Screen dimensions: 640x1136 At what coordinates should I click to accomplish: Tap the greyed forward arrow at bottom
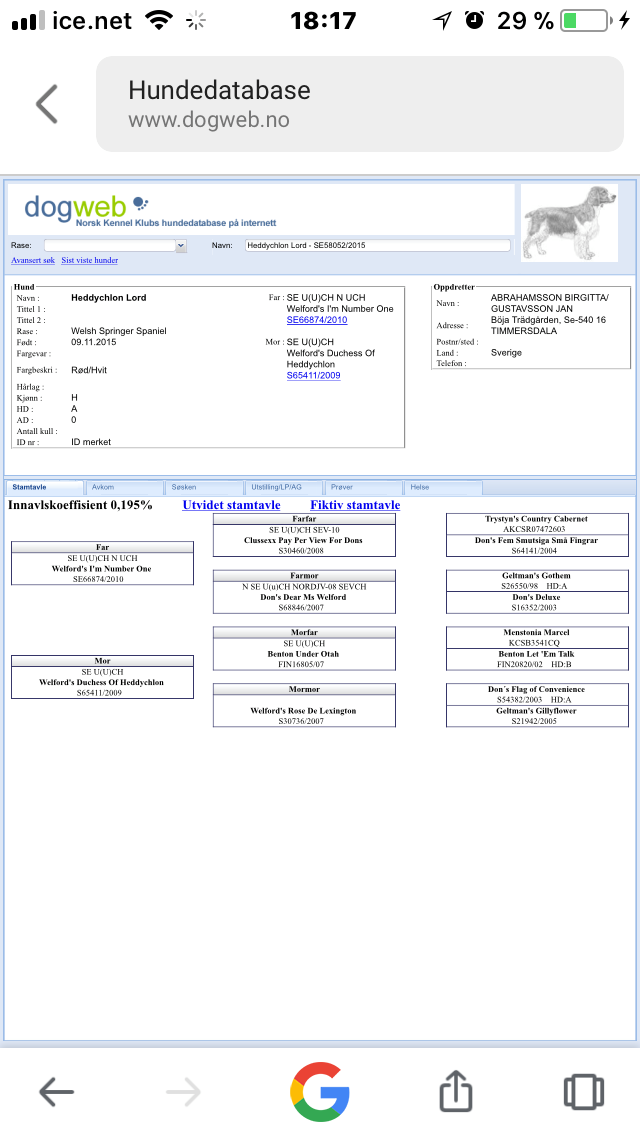point(183,1091)
